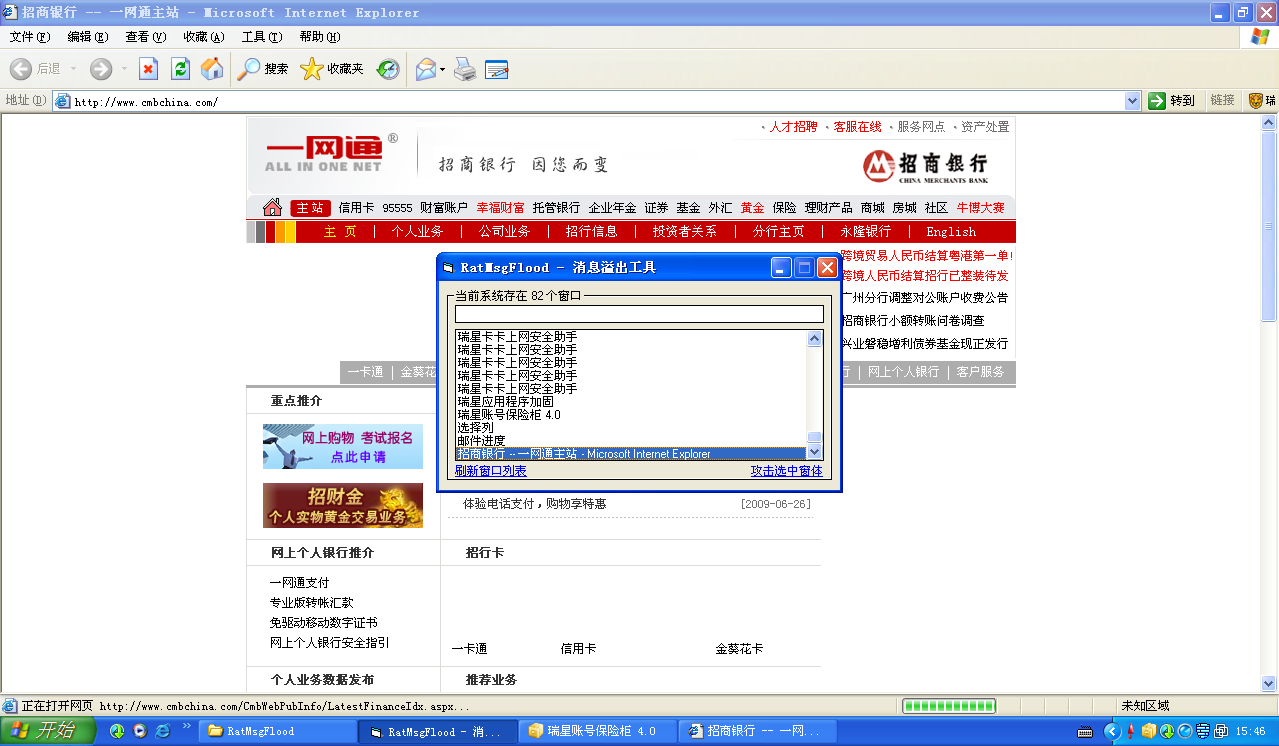Click the Windows flag throbber in the IE menu bar
The image size is (1279, 746).
tap(1259, 37)
